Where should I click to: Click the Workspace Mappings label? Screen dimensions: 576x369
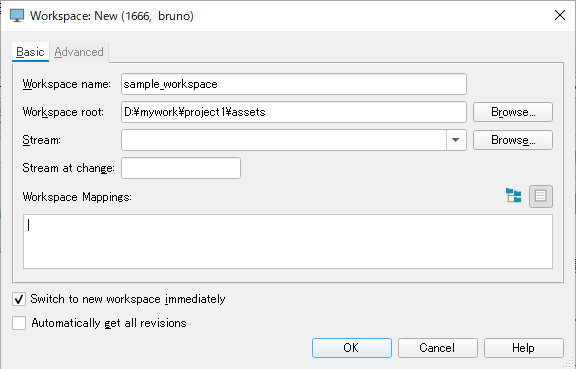77,197
